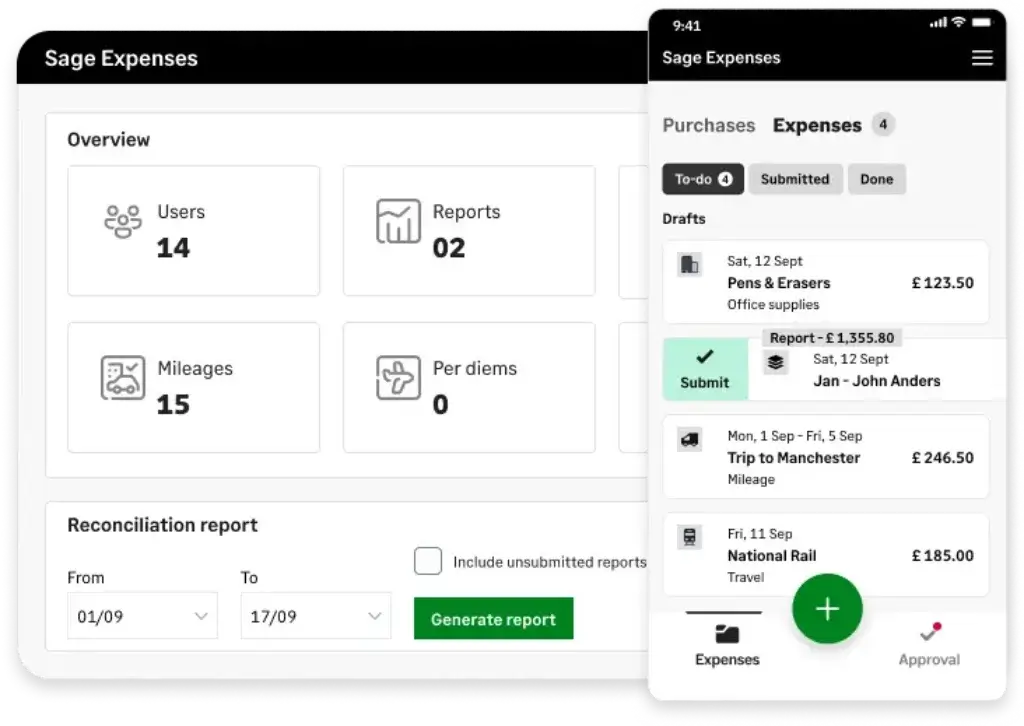Open the Pens & Erasers expense

[826, 282]
